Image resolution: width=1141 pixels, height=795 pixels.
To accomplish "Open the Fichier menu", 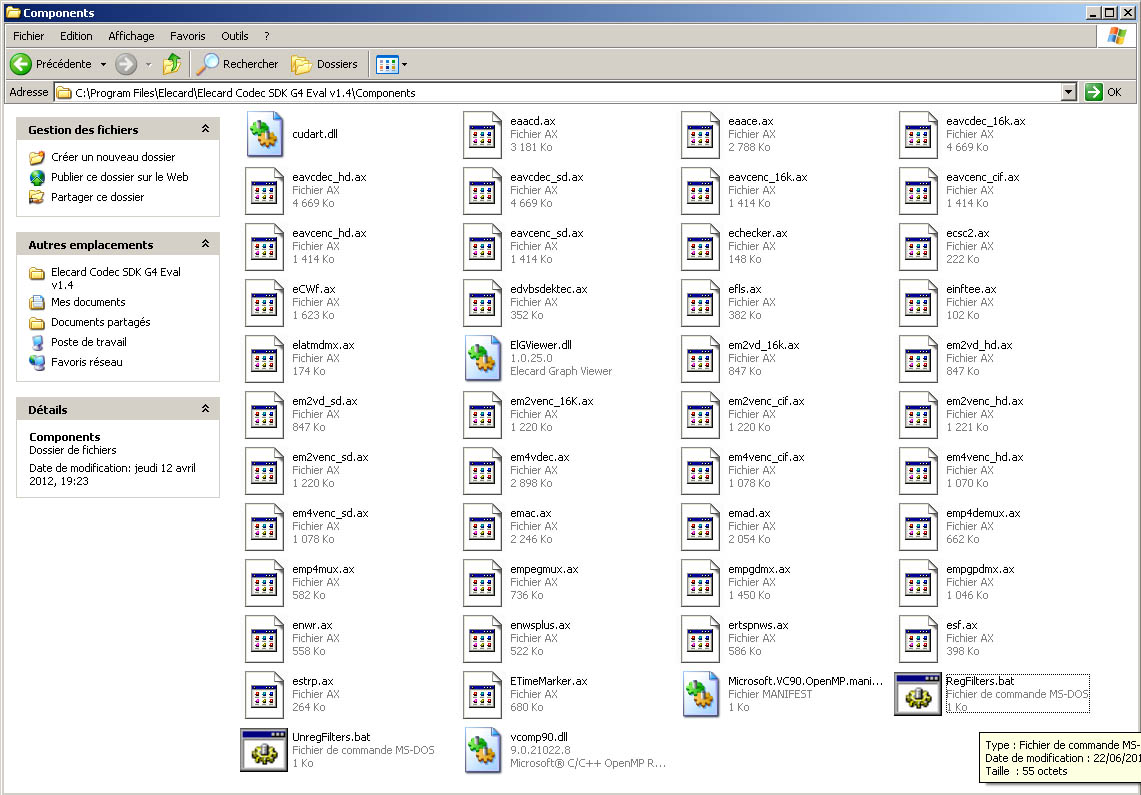I will click(x=28, y=36).
